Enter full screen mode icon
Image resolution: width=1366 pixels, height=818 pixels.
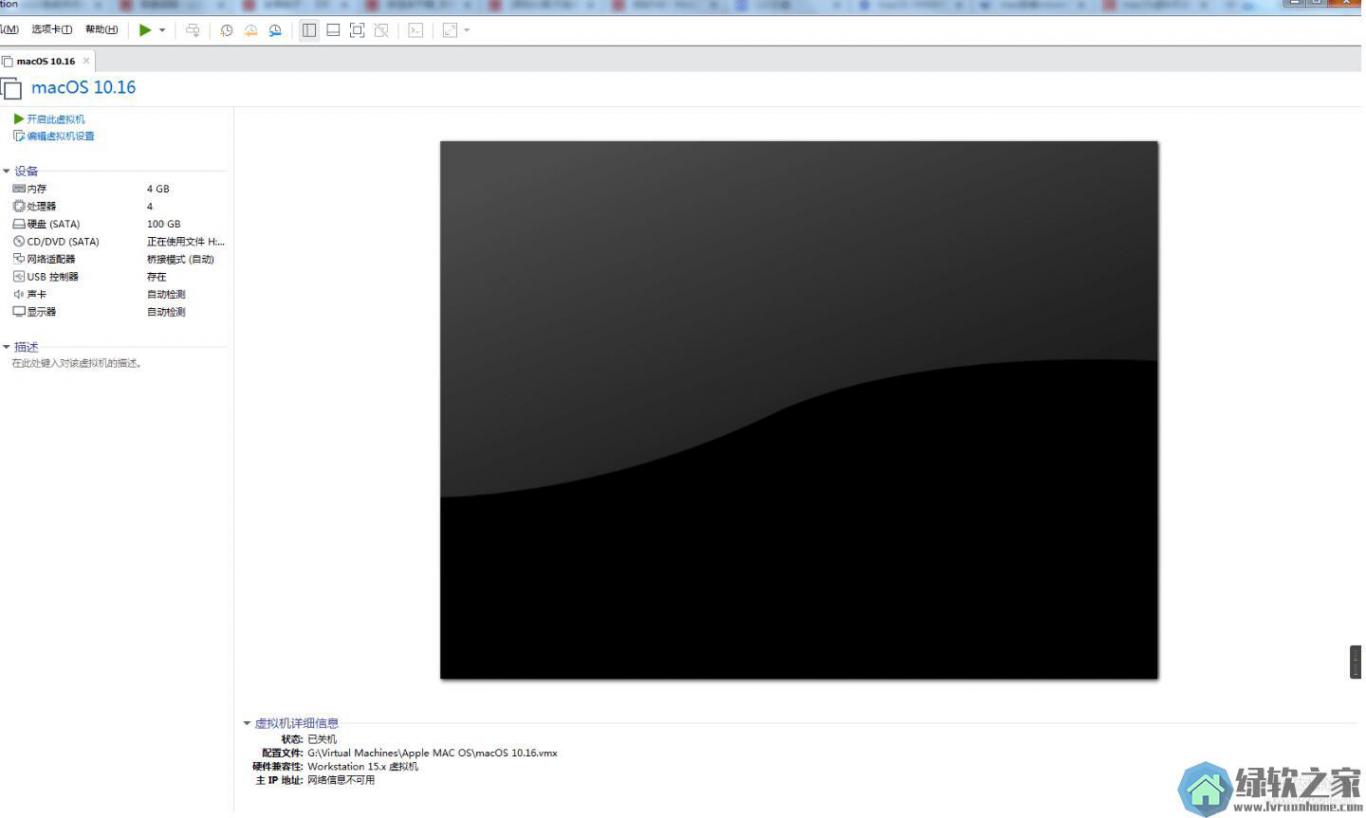point(357,30)
